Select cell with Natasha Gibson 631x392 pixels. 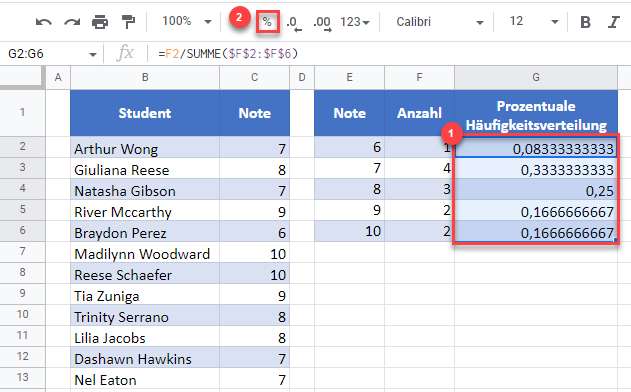click(145, 189)
